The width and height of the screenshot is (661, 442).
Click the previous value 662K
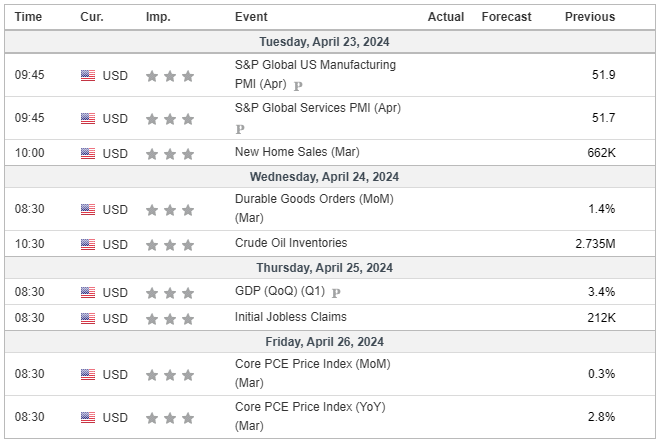(602, 153)
